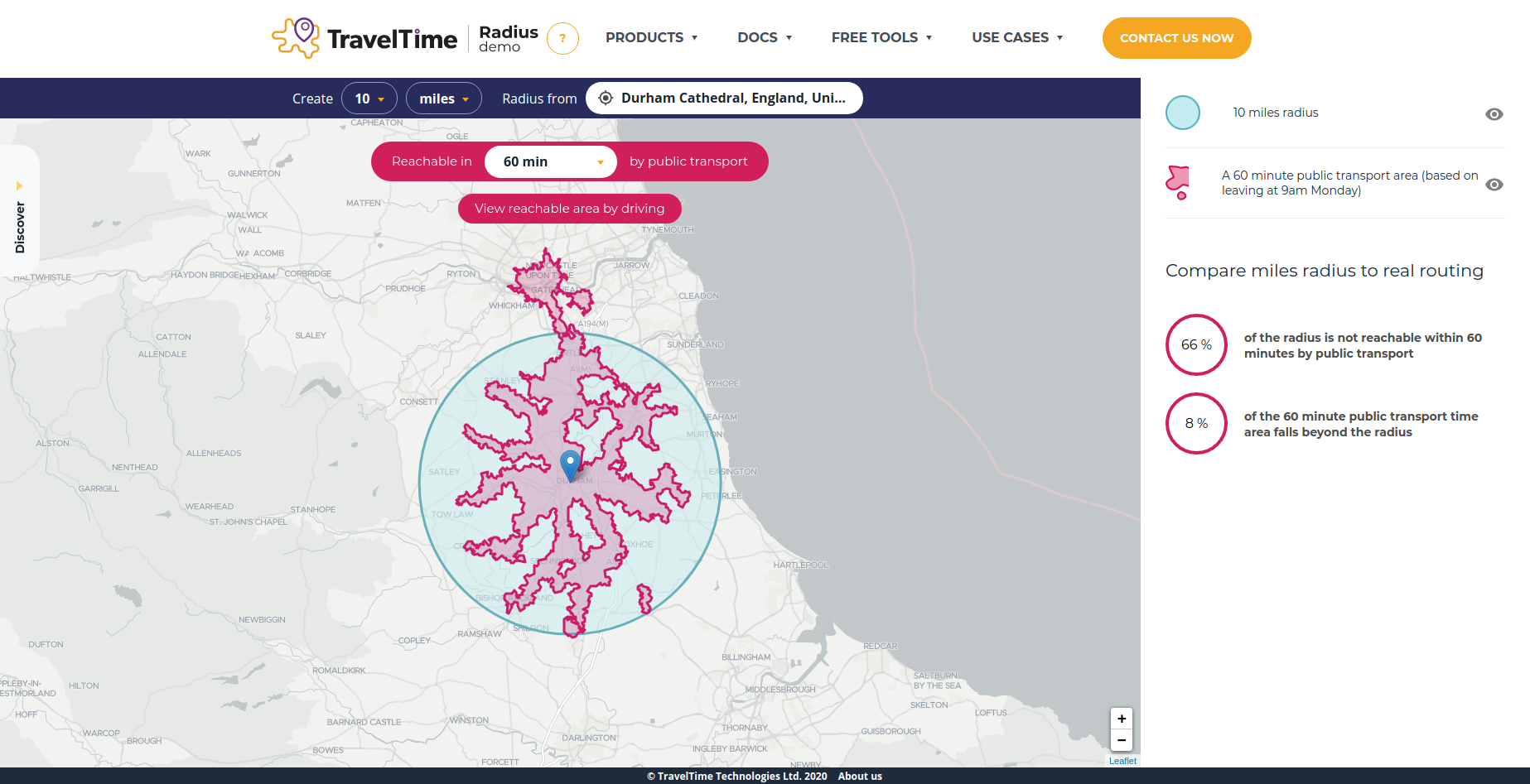The width and height of the screenshot is (1530, 784).
Task: Click the Durham Cathedral location input field
Action: 733,98
